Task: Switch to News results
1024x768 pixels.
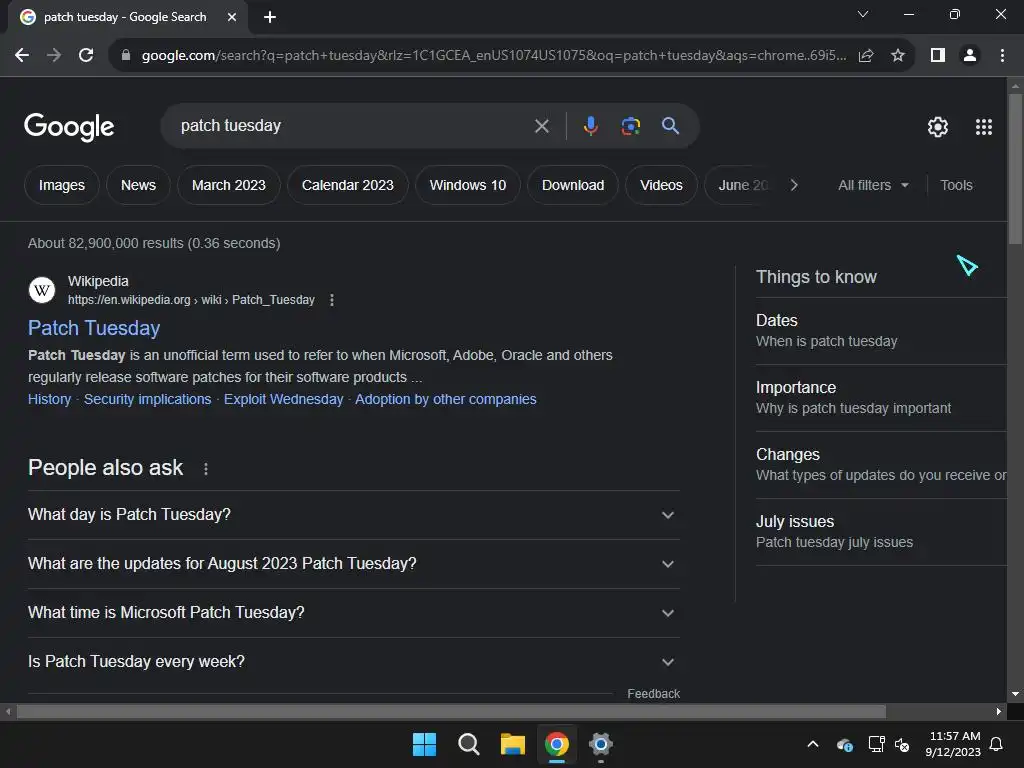Action: 138,185
